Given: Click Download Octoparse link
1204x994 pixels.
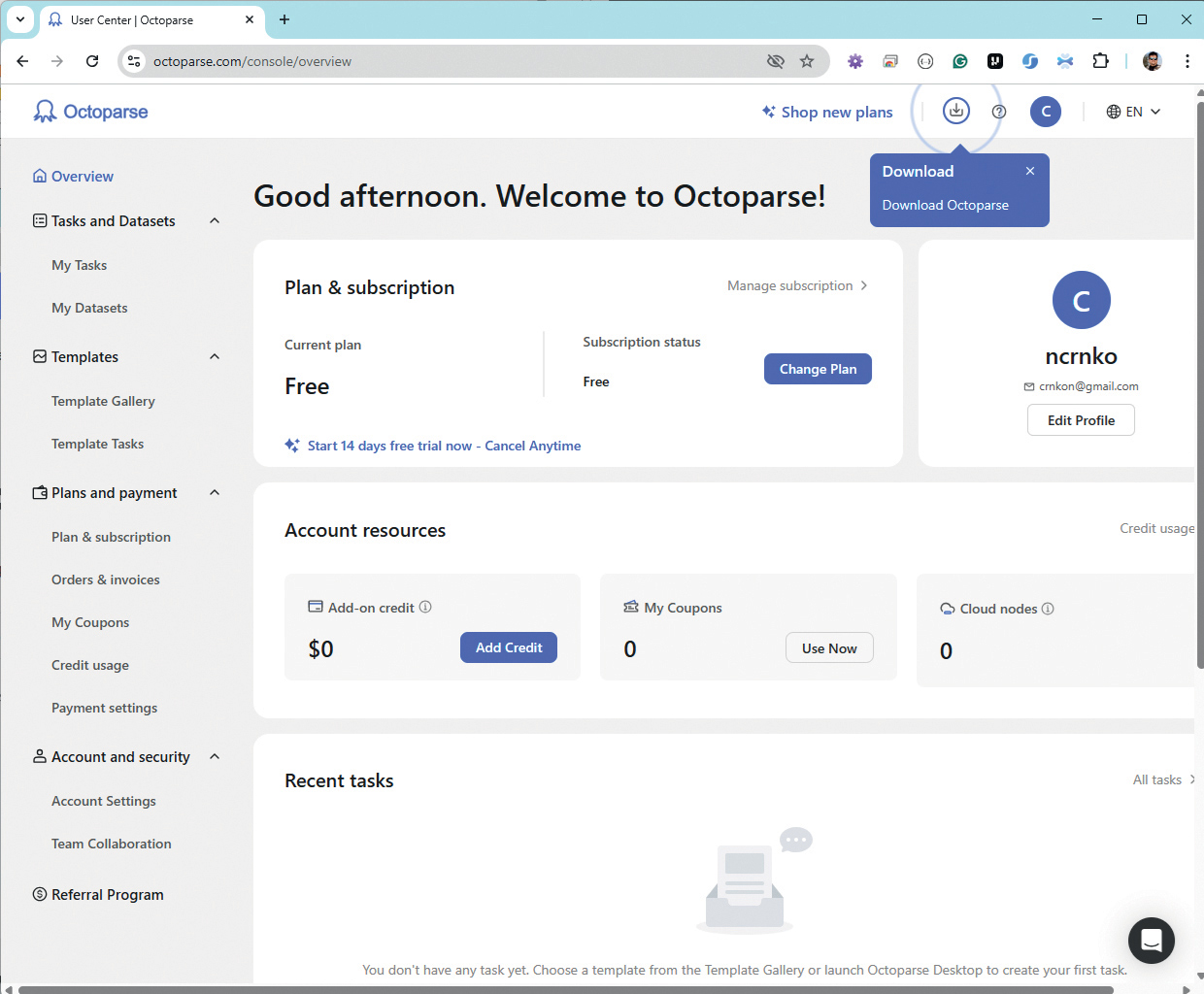Looking at the screenshot, I should click(x=946, y=205).
